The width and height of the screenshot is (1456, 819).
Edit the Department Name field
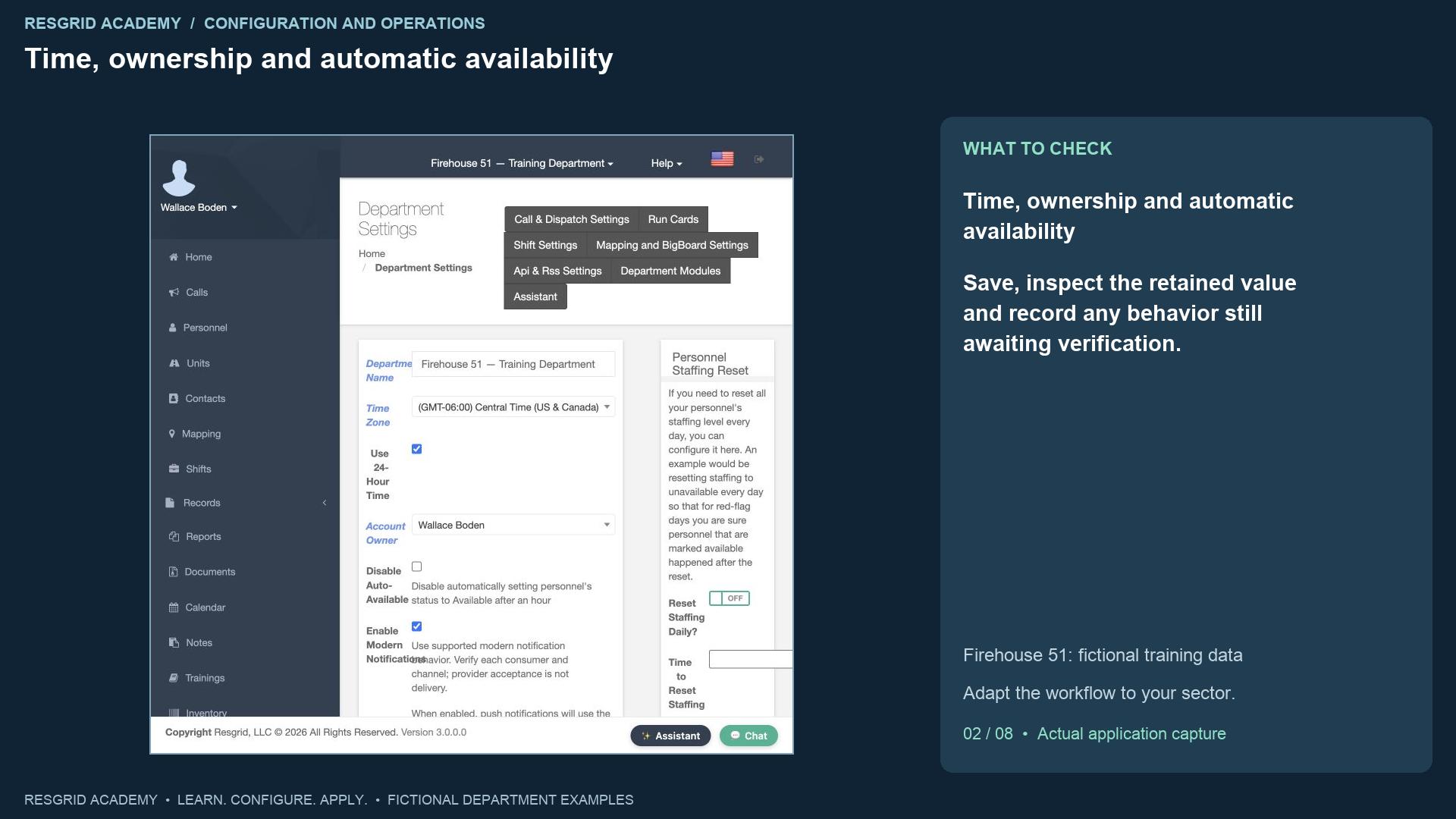[513, 364]
